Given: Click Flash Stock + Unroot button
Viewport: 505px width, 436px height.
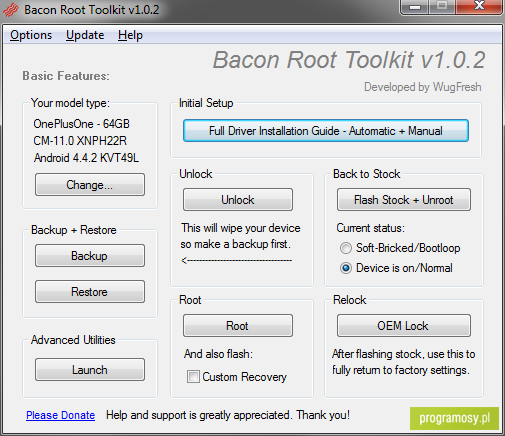Looking at the screenshot, I should (404, 200).
